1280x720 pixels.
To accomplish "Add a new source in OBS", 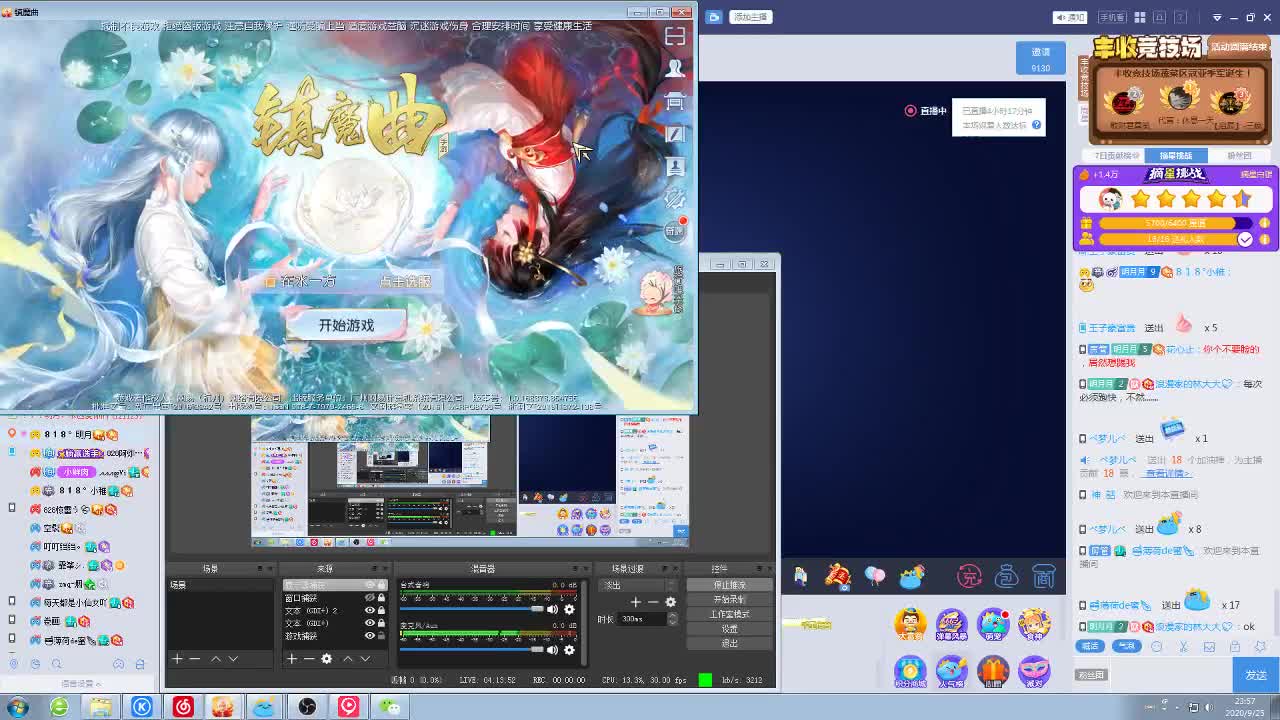I will coord(291,658).
